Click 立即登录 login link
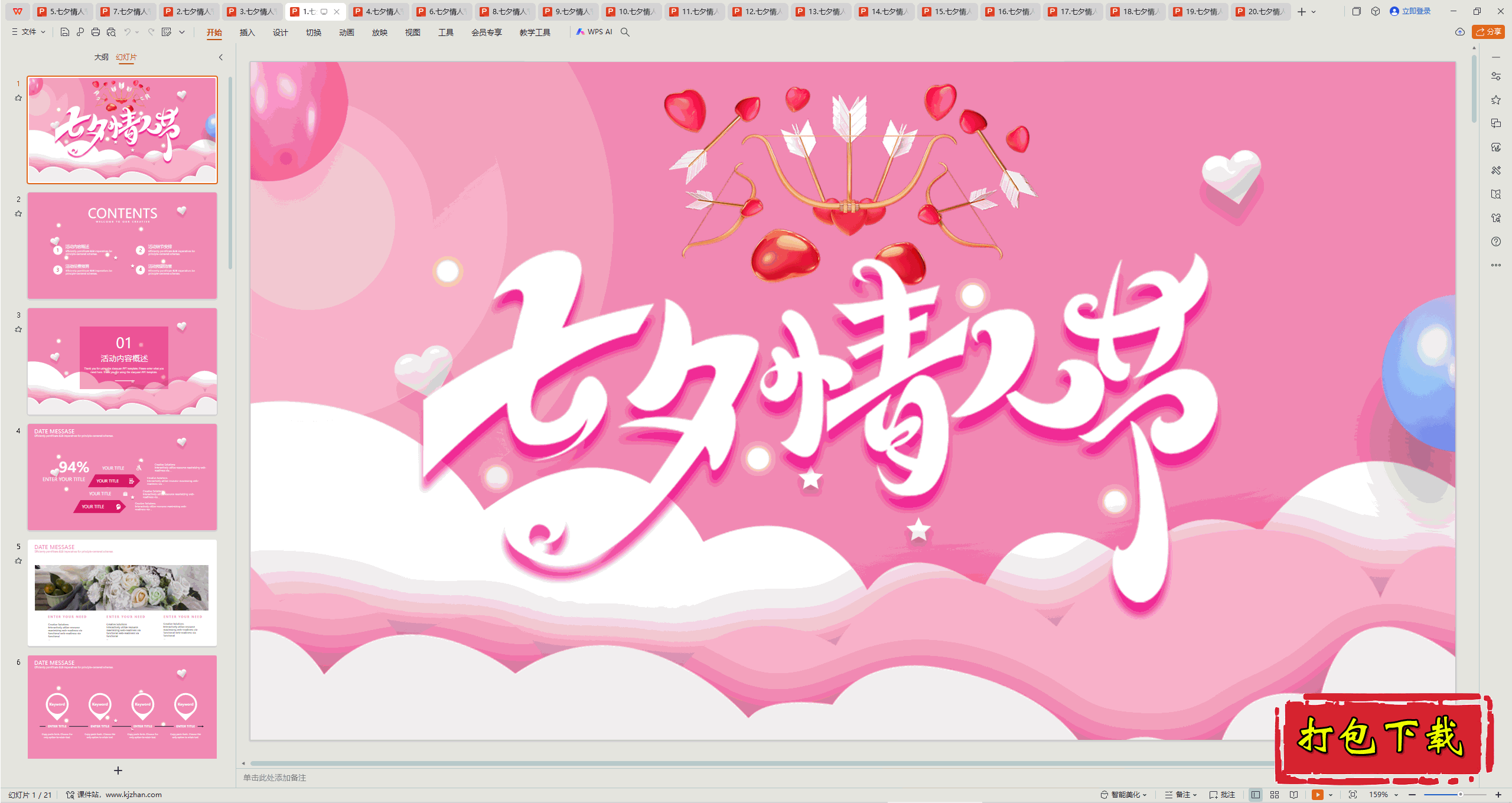Viewport: 1512px width, 803px height. coord(1410,11)
